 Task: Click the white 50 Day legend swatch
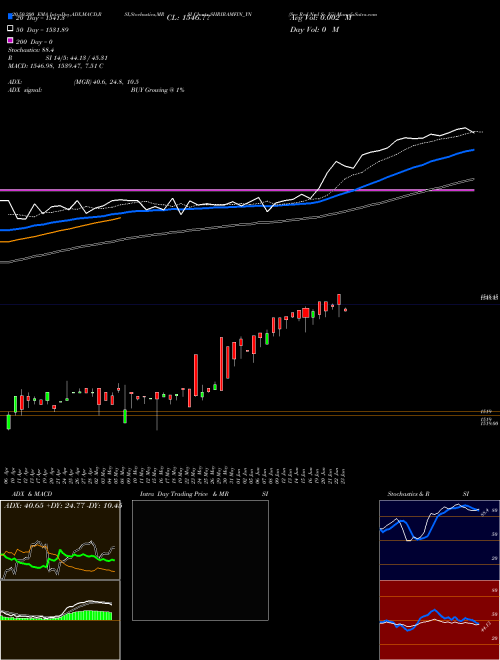[x=11, y=29]
